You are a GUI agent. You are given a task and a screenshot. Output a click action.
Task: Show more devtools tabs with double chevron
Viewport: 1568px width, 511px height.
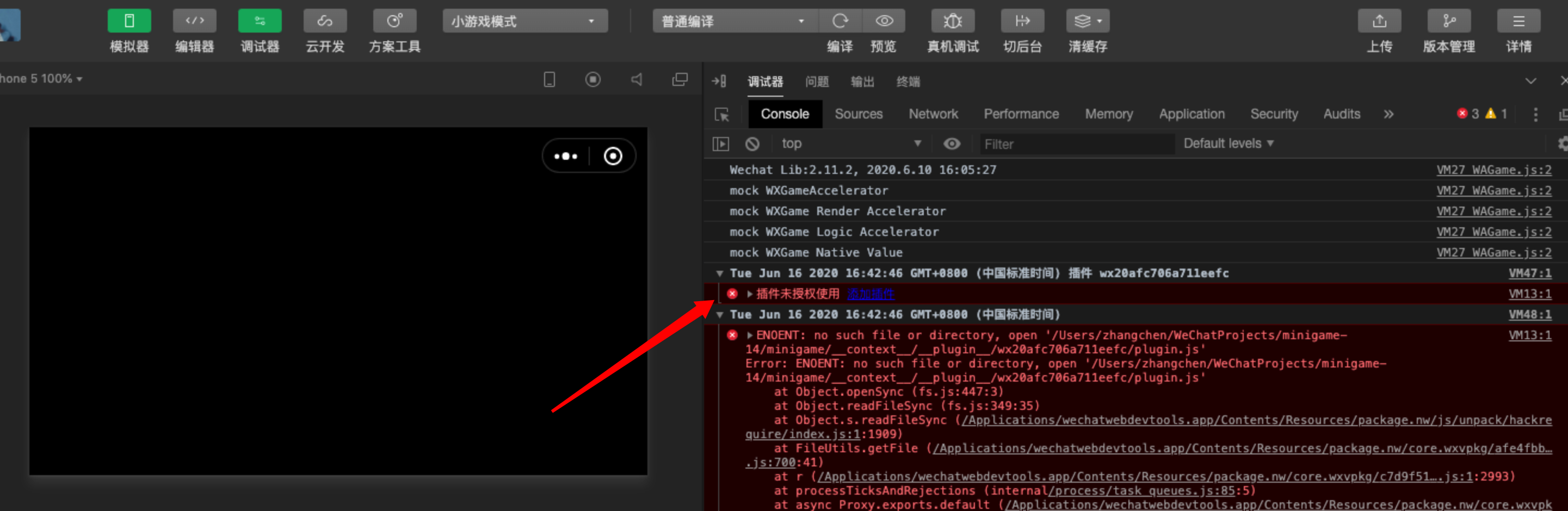coord(1388,114)
